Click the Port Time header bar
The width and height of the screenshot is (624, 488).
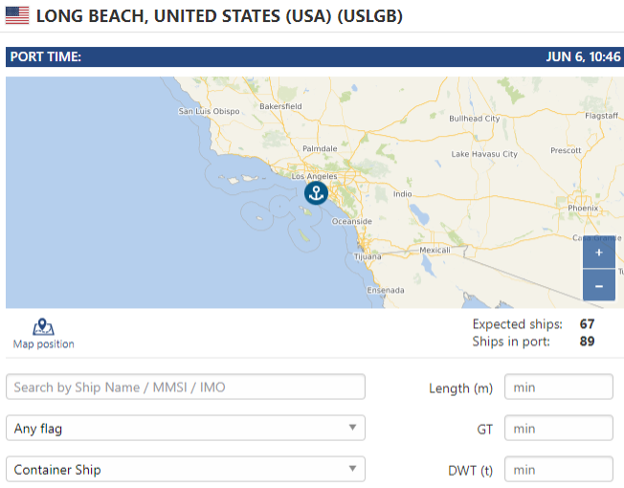315,57
